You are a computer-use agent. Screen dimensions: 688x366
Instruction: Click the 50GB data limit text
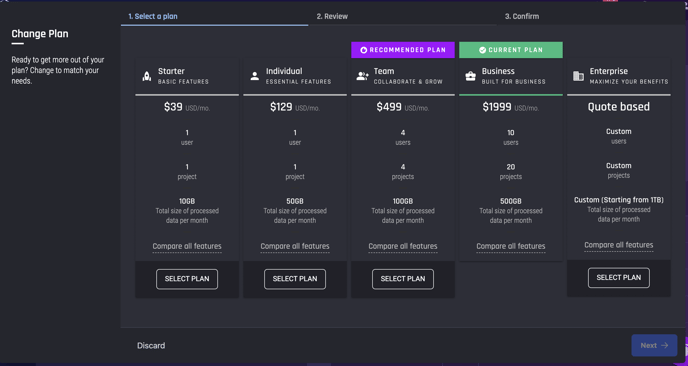click(x=295, y=201)
